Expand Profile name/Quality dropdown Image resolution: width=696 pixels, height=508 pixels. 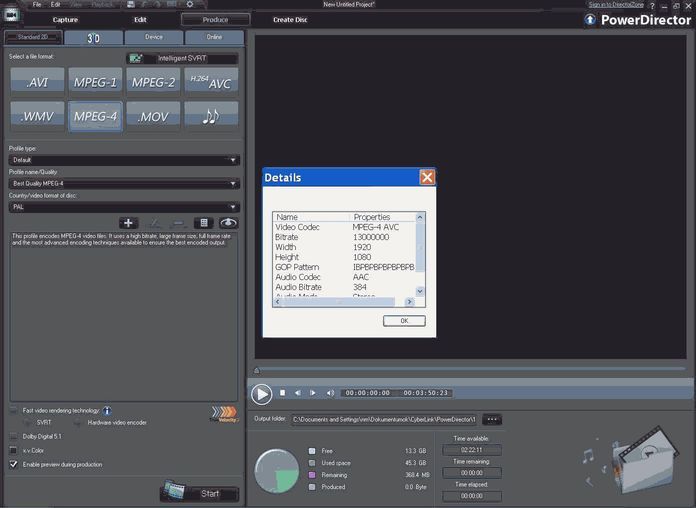click(x=124, y=183)
